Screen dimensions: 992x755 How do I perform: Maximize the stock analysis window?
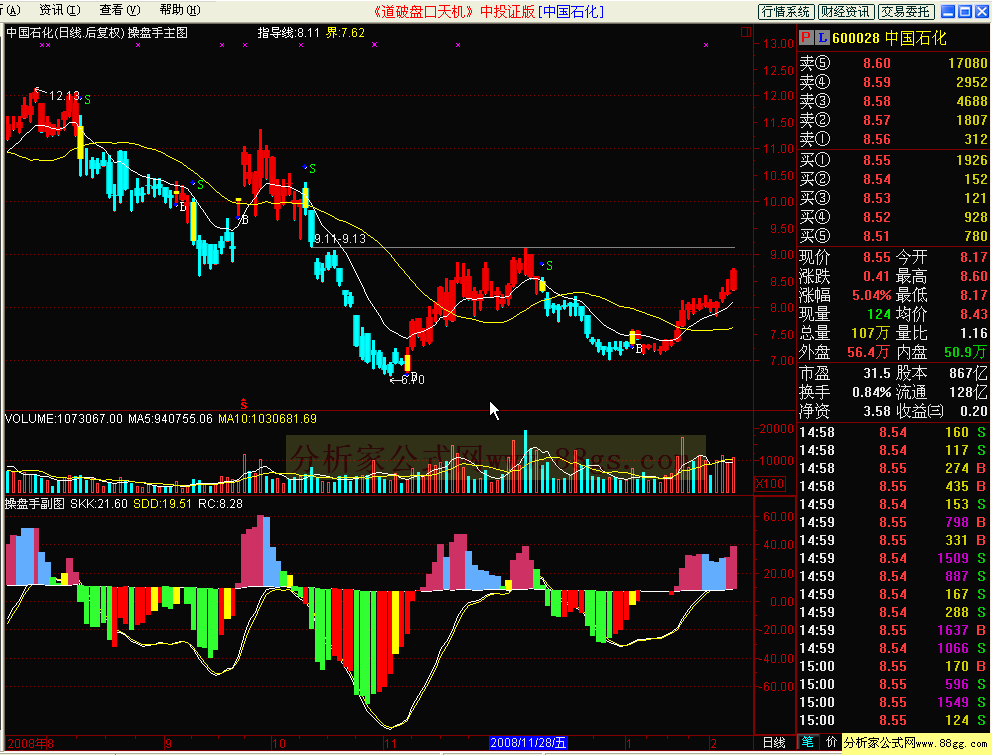click(965, 11)
